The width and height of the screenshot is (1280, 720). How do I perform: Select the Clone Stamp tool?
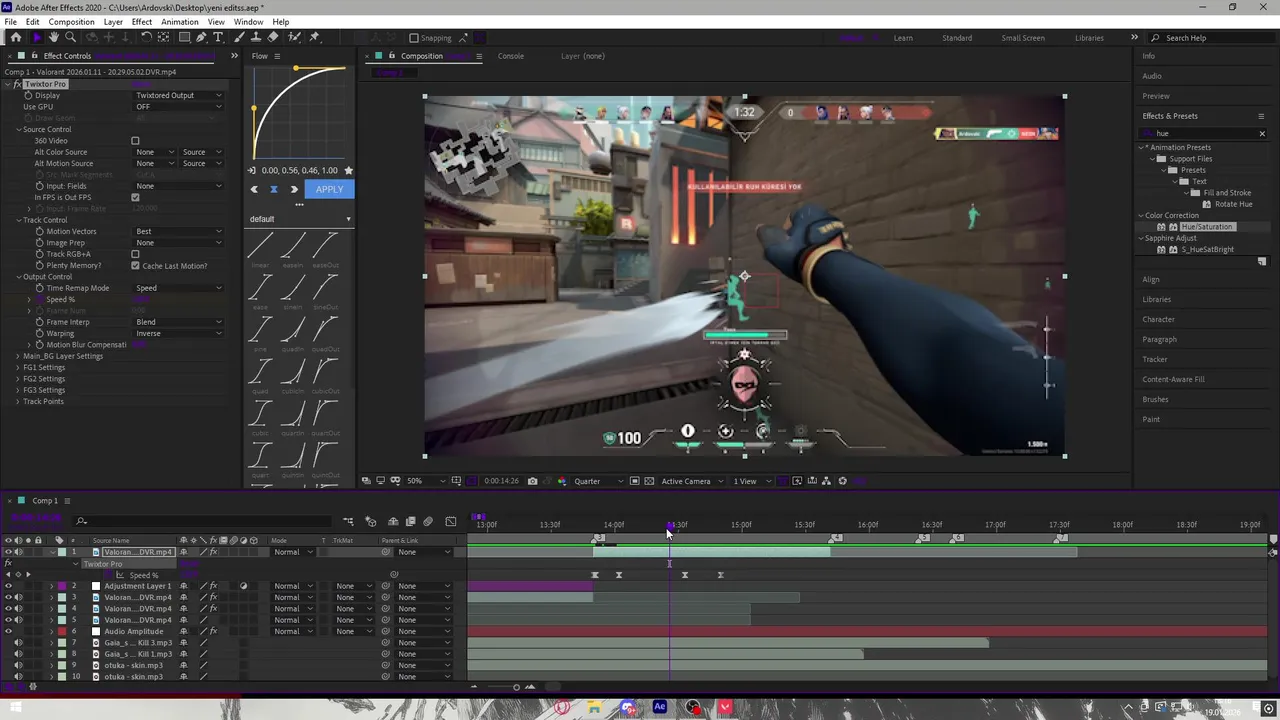click(x=257, y=38)
